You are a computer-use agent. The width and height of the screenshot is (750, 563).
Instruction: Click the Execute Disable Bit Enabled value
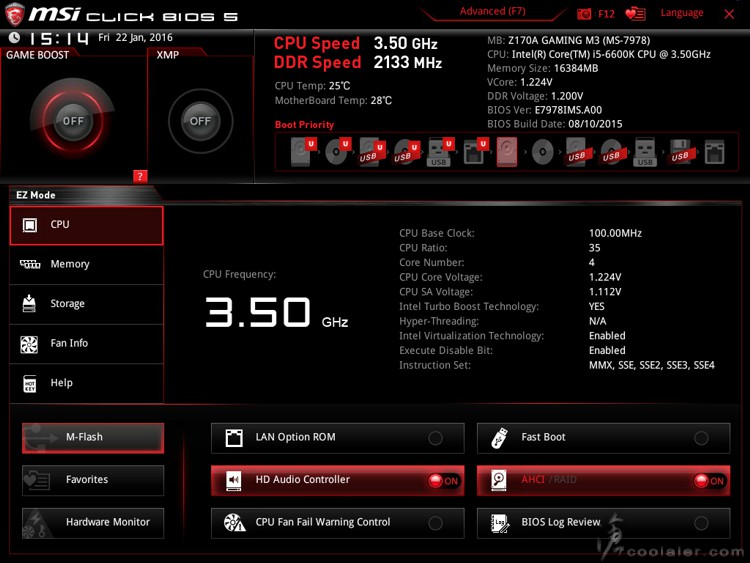[607, 351]
